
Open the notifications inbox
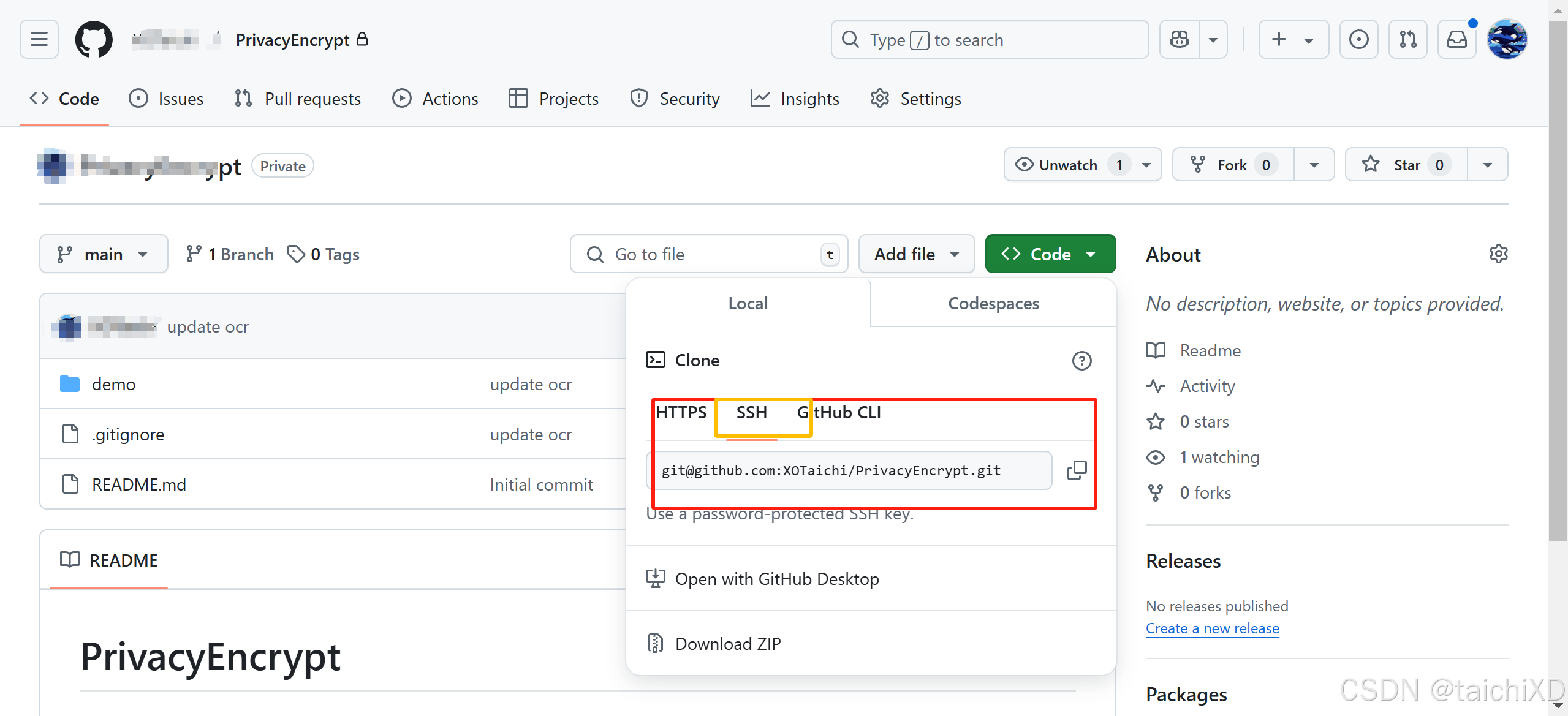(x=1456, y=39)
